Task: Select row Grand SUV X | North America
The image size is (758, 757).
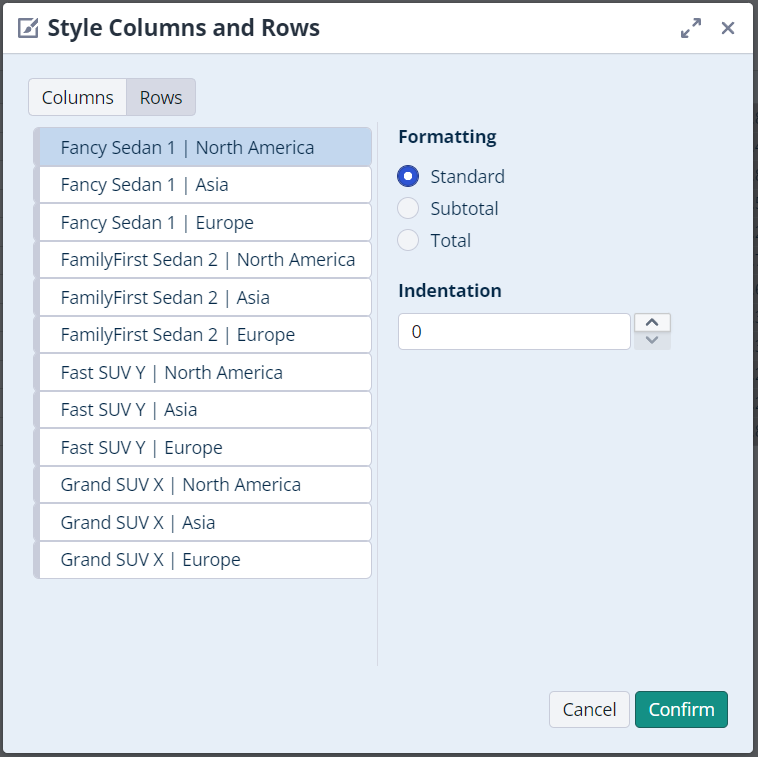Action: coord(203,485)
